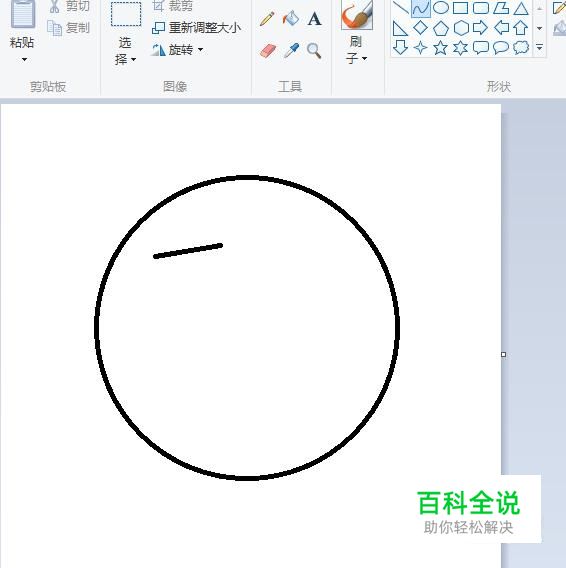Viewport: 566px width, 568px height.
Task: Select the Right arrow shape
Action: (480, 28)
